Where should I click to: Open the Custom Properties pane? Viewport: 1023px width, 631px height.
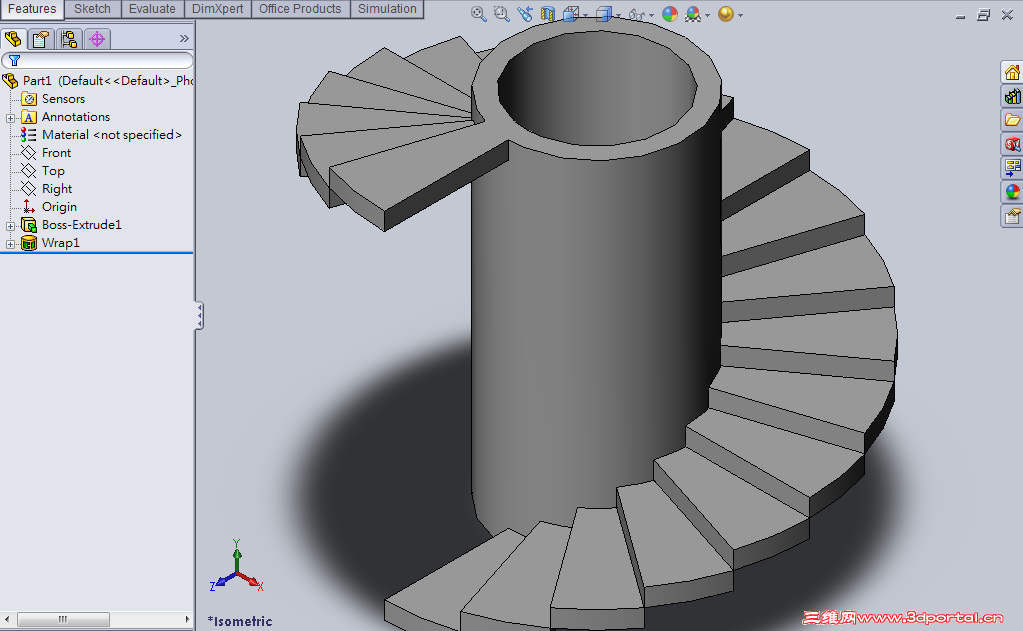click(1012, 216)
